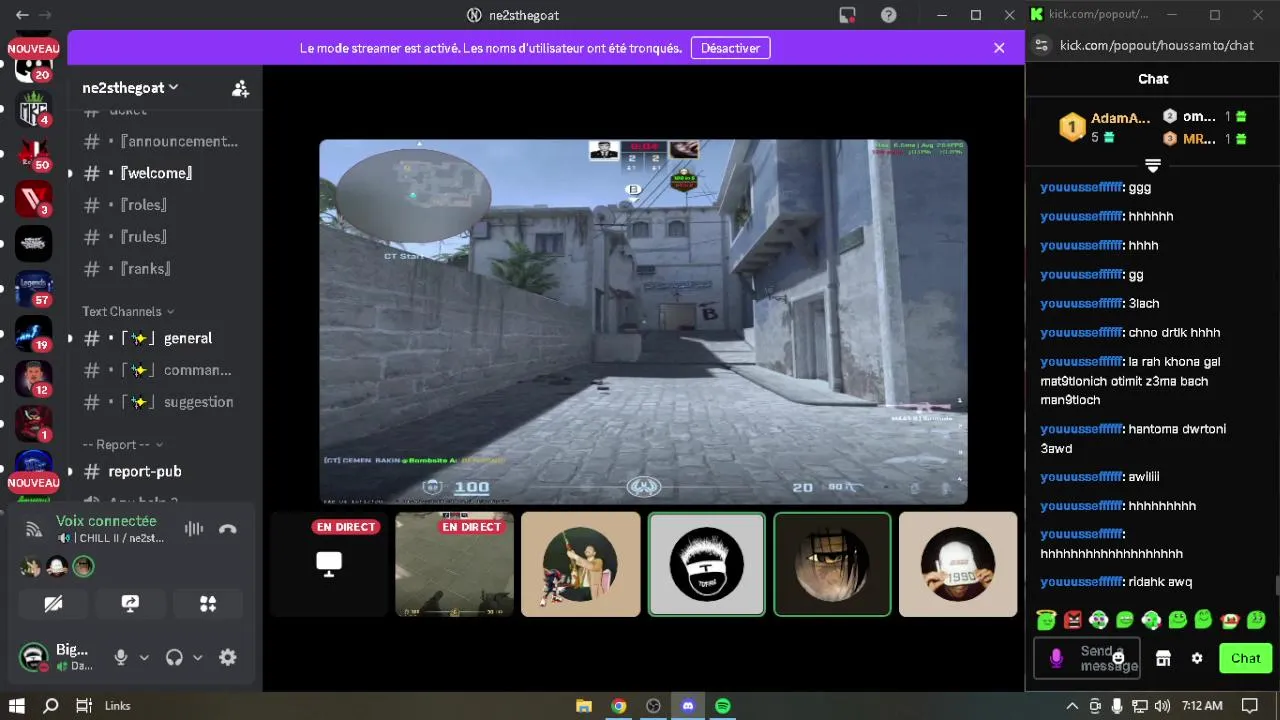Disconnect from the voice channel
Viewport: 1280px width, 720px height.
coord(228,529)
